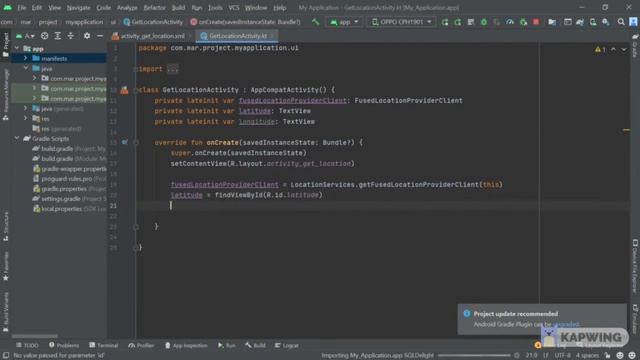The image size is (640, 360).
Task: Open the Logcat tool window
Action: coord(287,345)
